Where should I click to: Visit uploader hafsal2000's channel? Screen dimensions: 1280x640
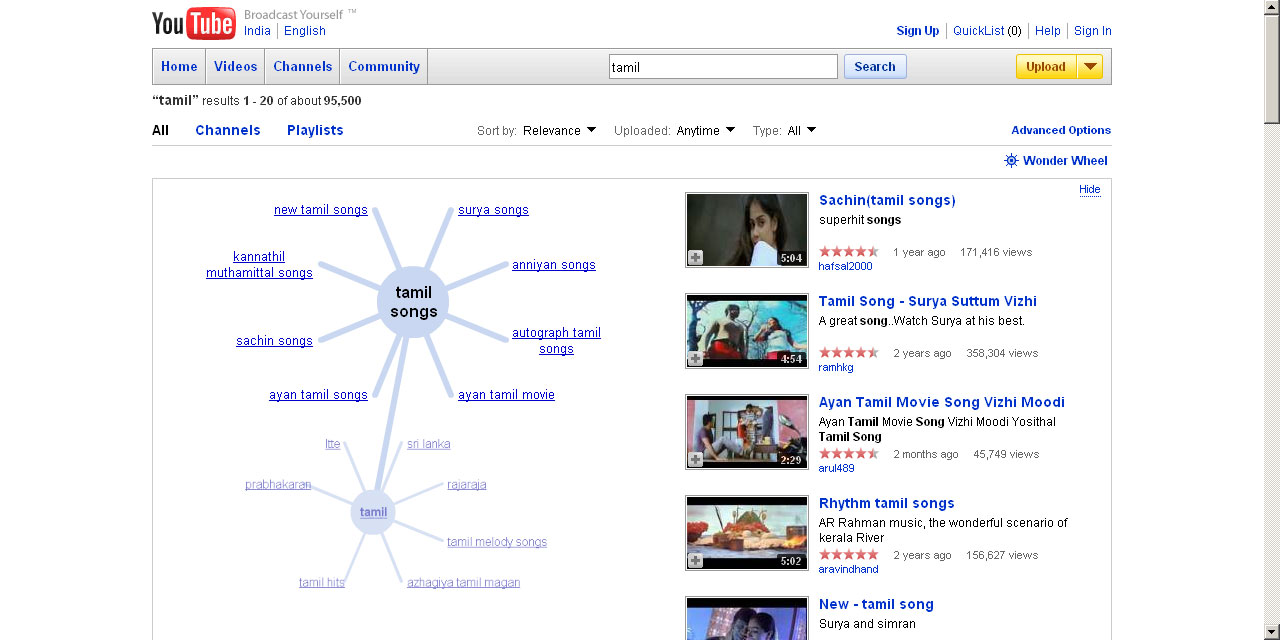click(845, 266)
